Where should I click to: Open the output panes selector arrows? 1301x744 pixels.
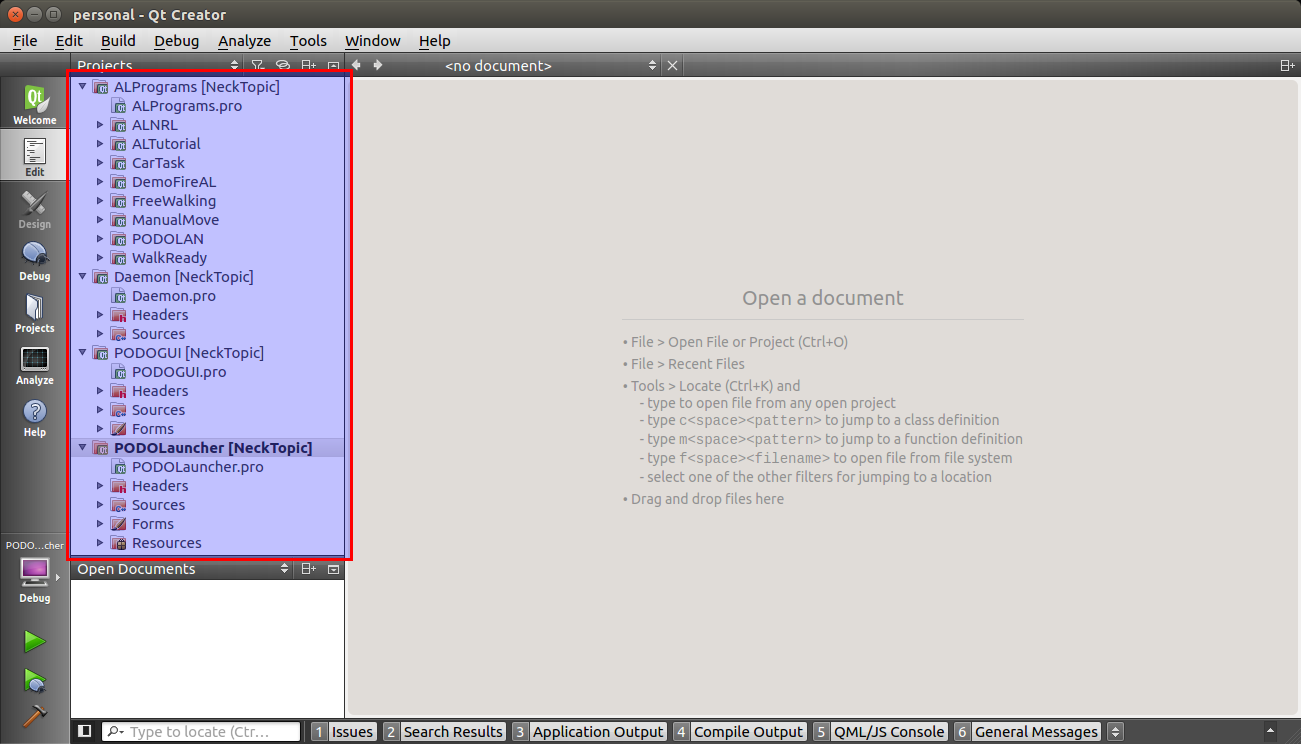click(x=1116, y=732)
